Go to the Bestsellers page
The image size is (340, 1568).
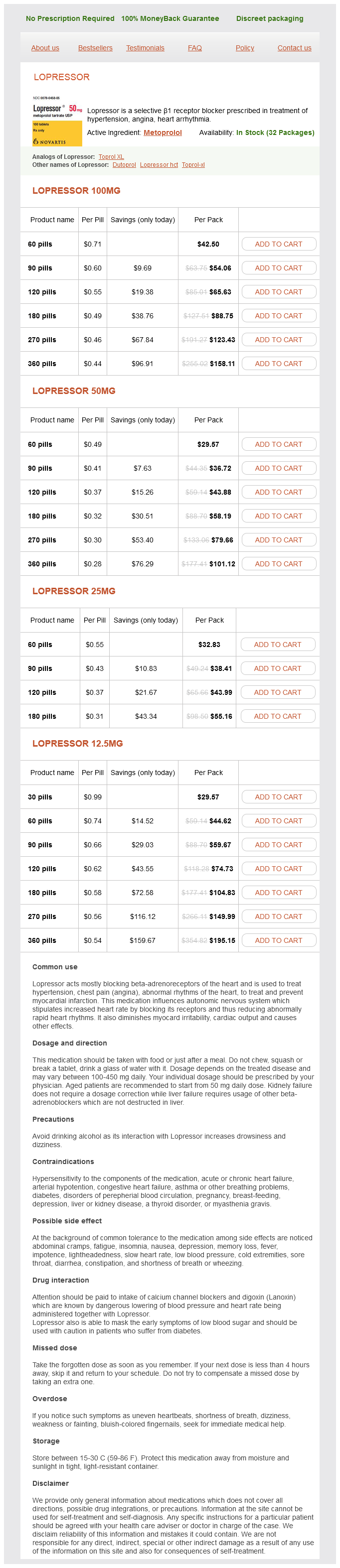[95, 48]
